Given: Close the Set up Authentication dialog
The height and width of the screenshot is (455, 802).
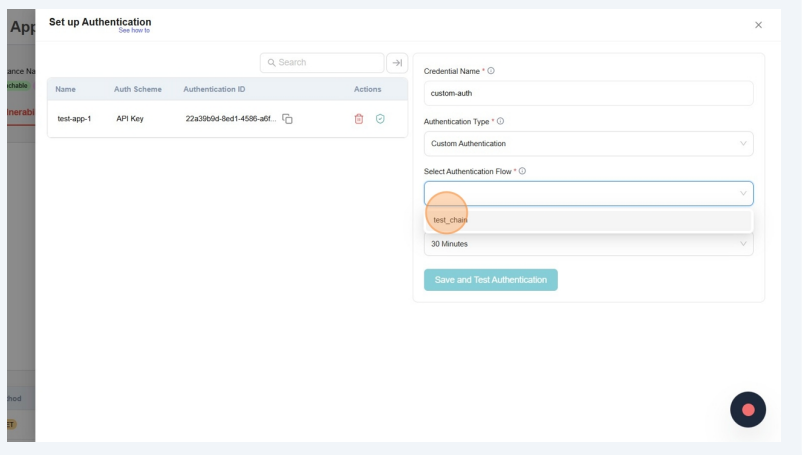Looking at the screenshot, I should [x=759, y=25].
